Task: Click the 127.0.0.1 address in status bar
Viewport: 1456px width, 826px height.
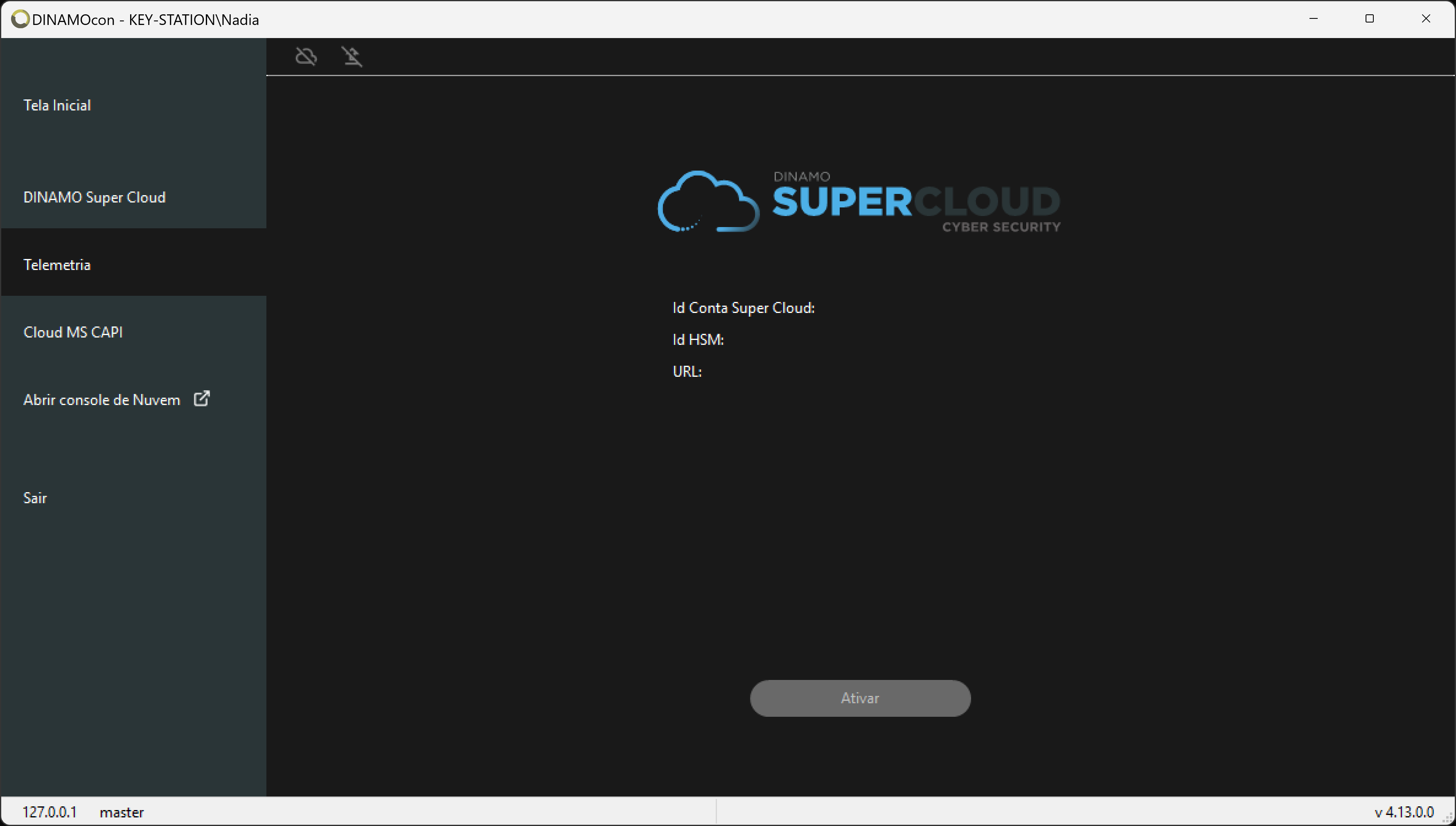Action: pyautogui.click(x=50, y=812)
